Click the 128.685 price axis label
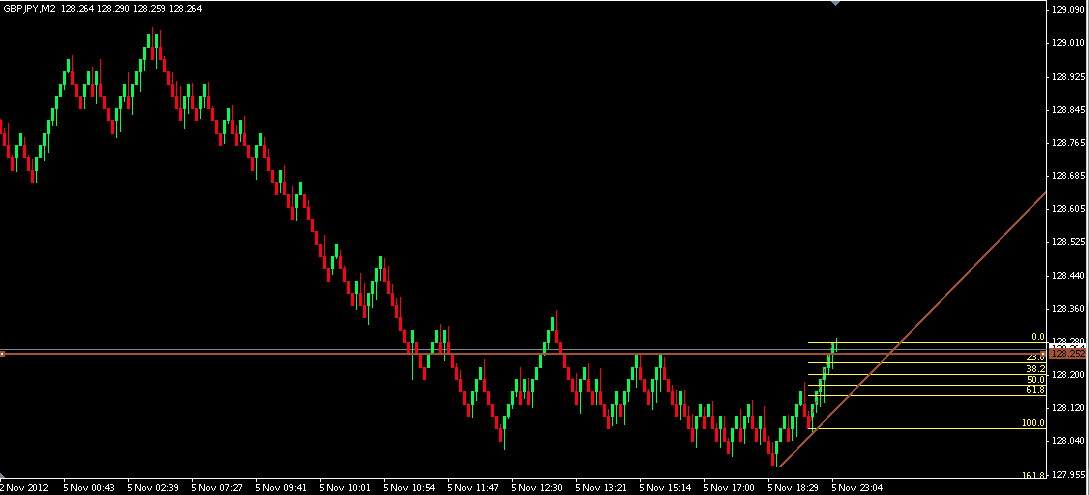 point(1070,176)
